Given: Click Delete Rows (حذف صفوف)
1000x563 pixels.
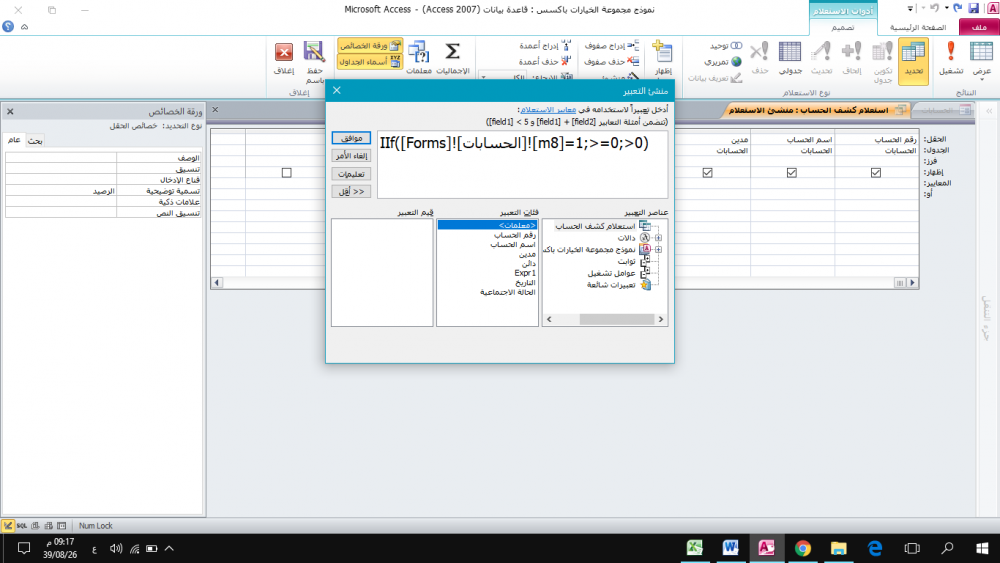Looking at the screenshot, I should 612,61.
